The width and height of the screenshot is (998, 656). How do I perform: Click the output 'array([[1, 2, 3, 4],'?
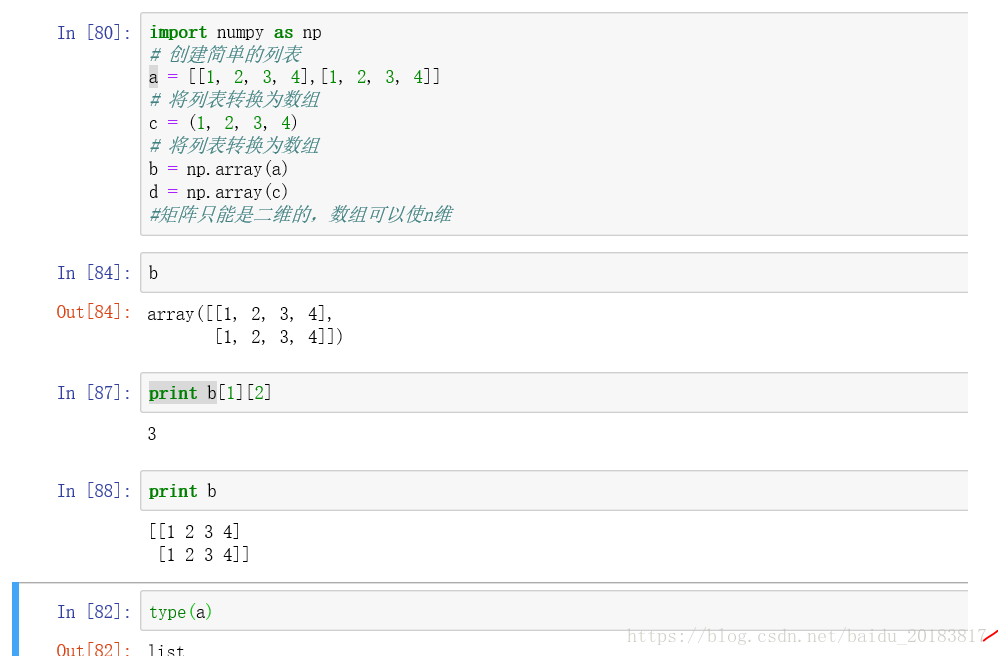point(239,314)
